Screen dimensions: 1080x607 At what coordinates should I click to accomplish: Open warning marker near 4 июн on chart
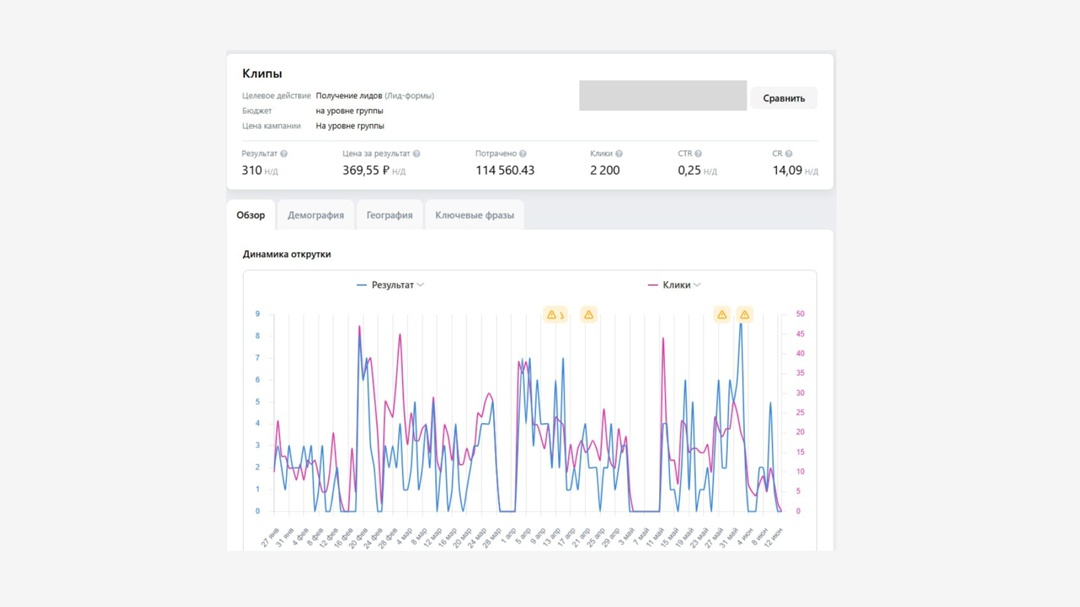click(x=744, y=315)
